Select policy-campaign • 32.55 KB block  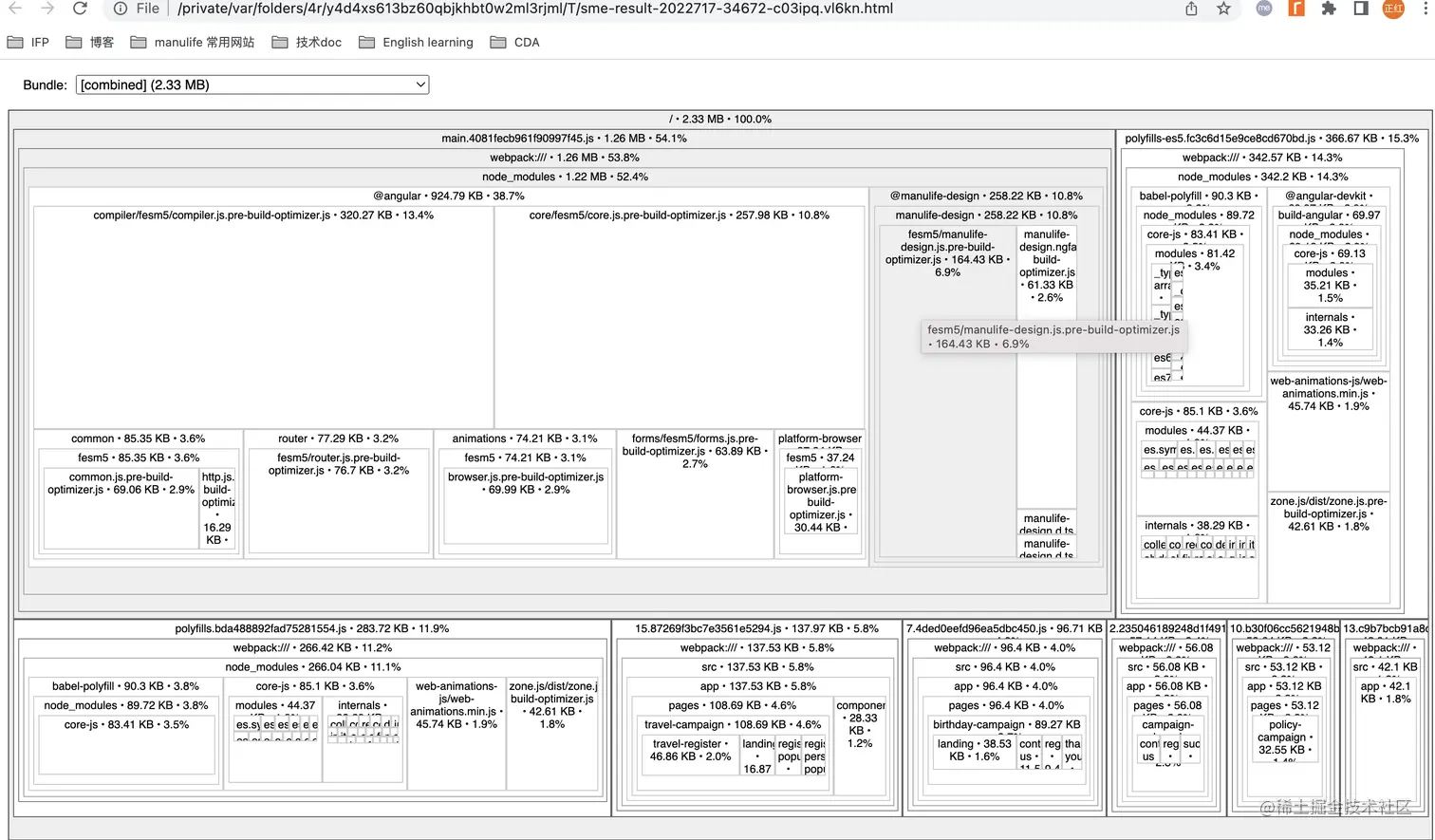click(1285, 740)
